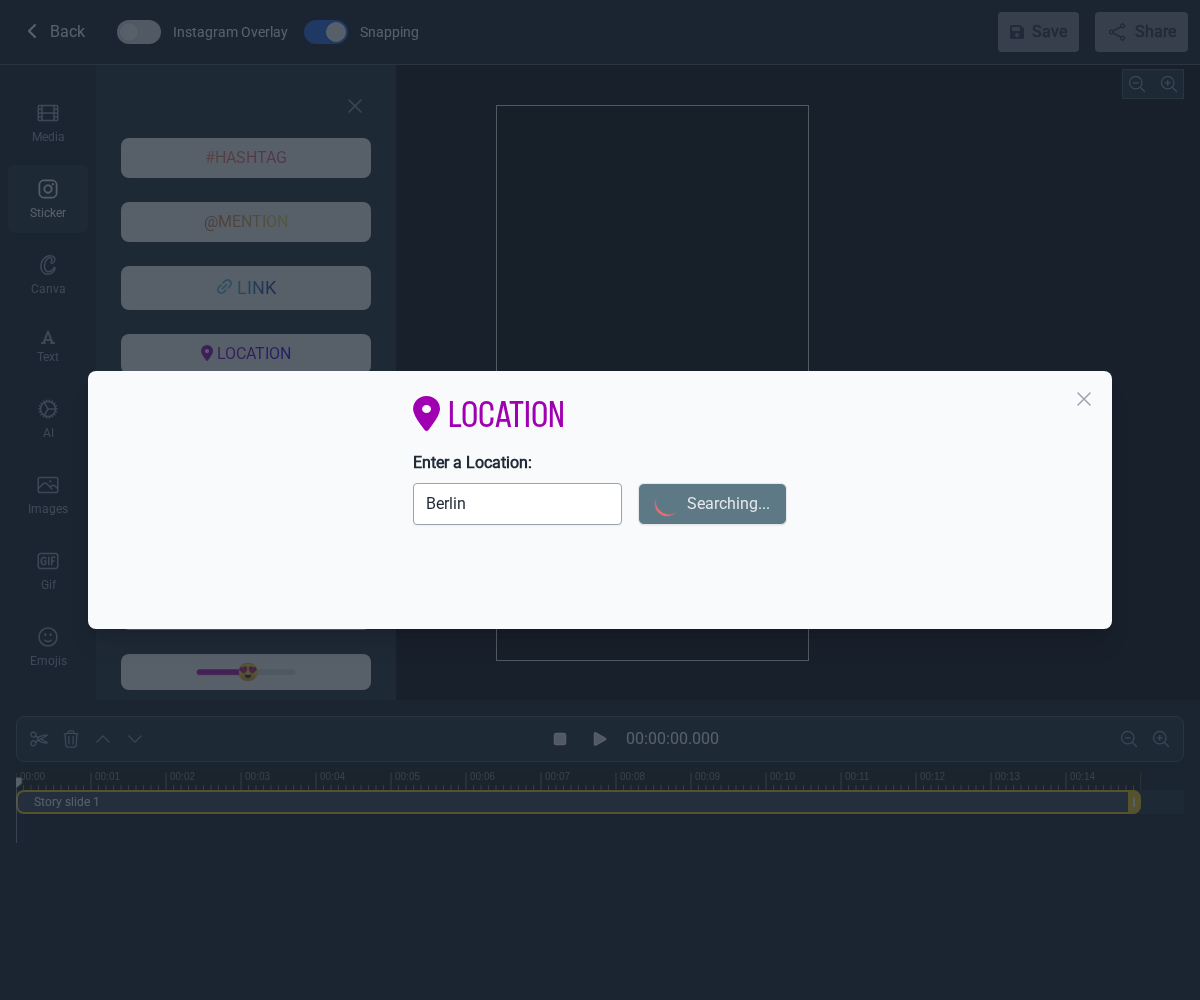Select the scissors cut tool

click(38, 738)
